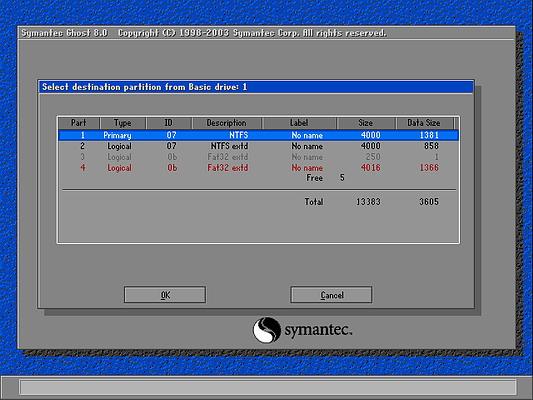Click Data Size value 1381
The width and height of the screenshot is (533, 400).
coord(429,135)
